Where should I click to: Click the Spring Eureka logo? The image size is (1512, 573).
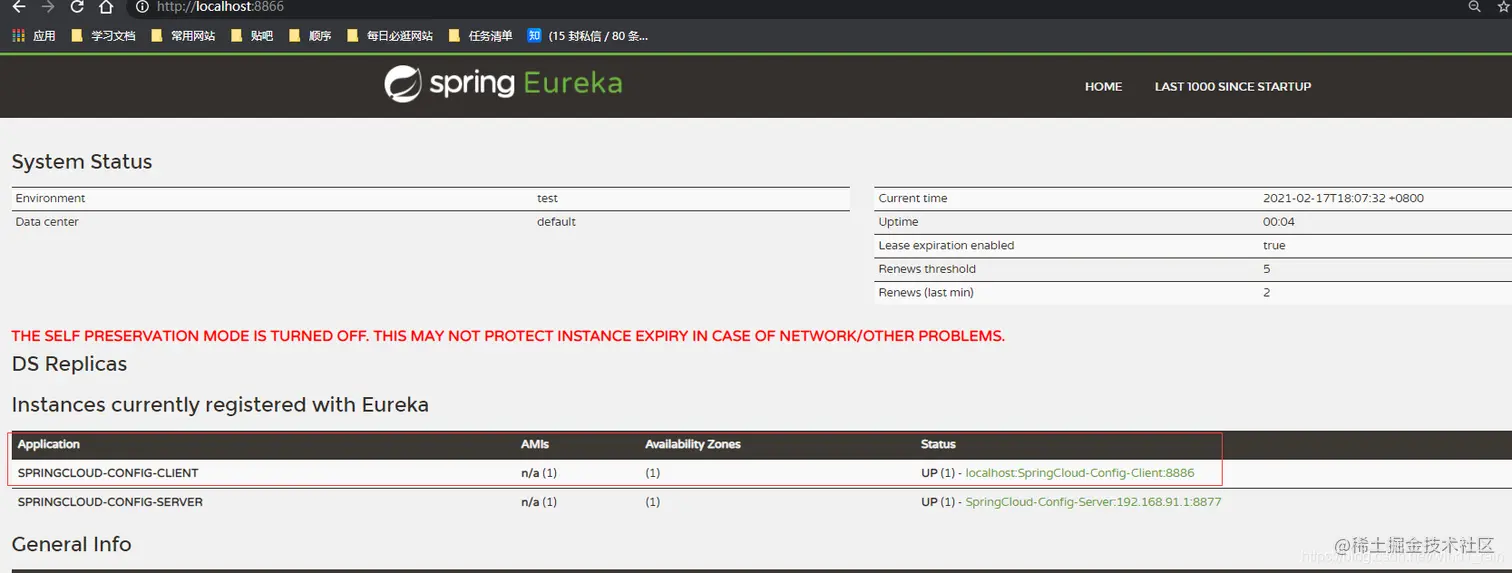[503, 83]
